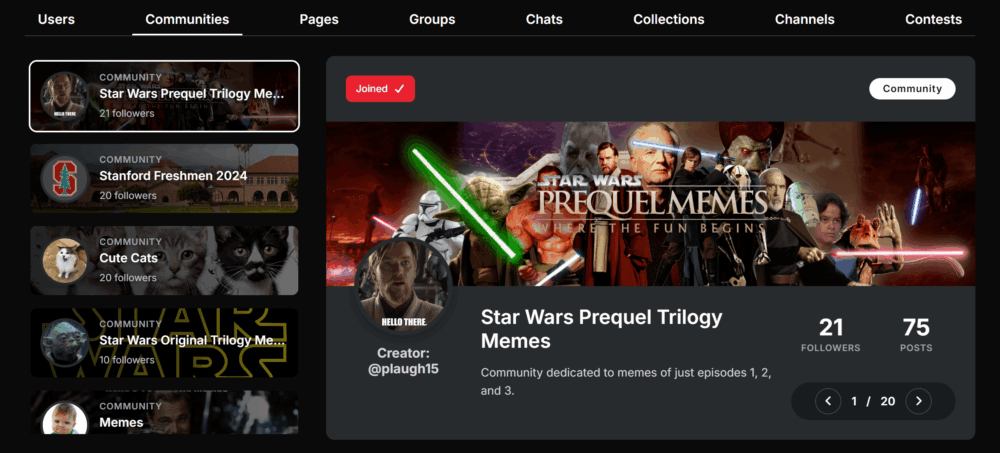This screenshot has width=1000, height=453.
Task: Open the Obi-Wan 'Hello There' profile picture
Action: 403,286
